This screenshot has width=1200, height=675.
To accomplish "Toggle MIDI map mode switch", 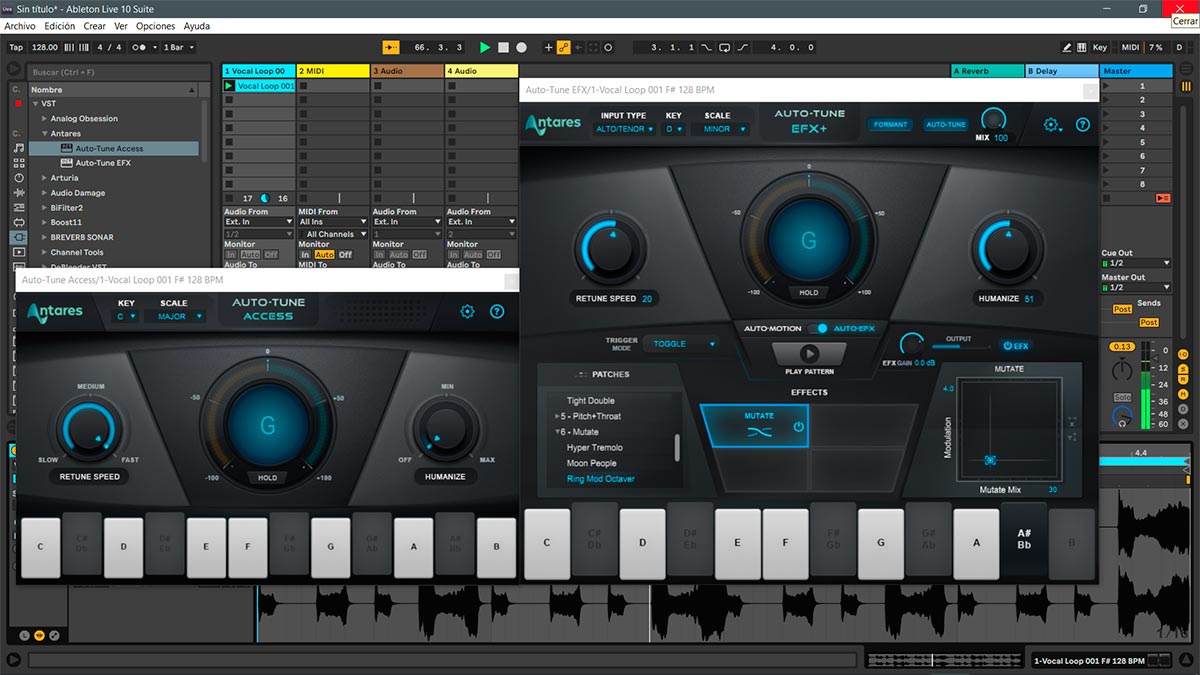I will 1130,47.
